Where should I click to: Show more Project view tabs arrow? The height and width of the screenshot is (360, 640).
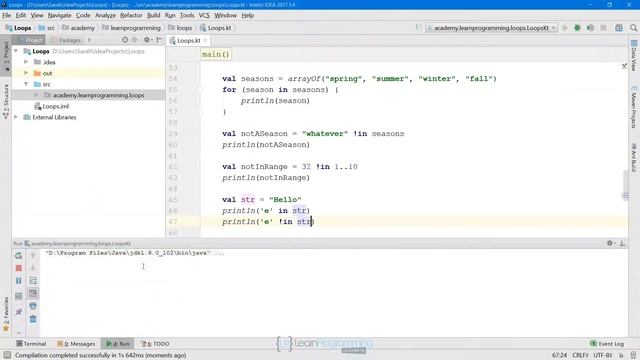pos(89,40)
